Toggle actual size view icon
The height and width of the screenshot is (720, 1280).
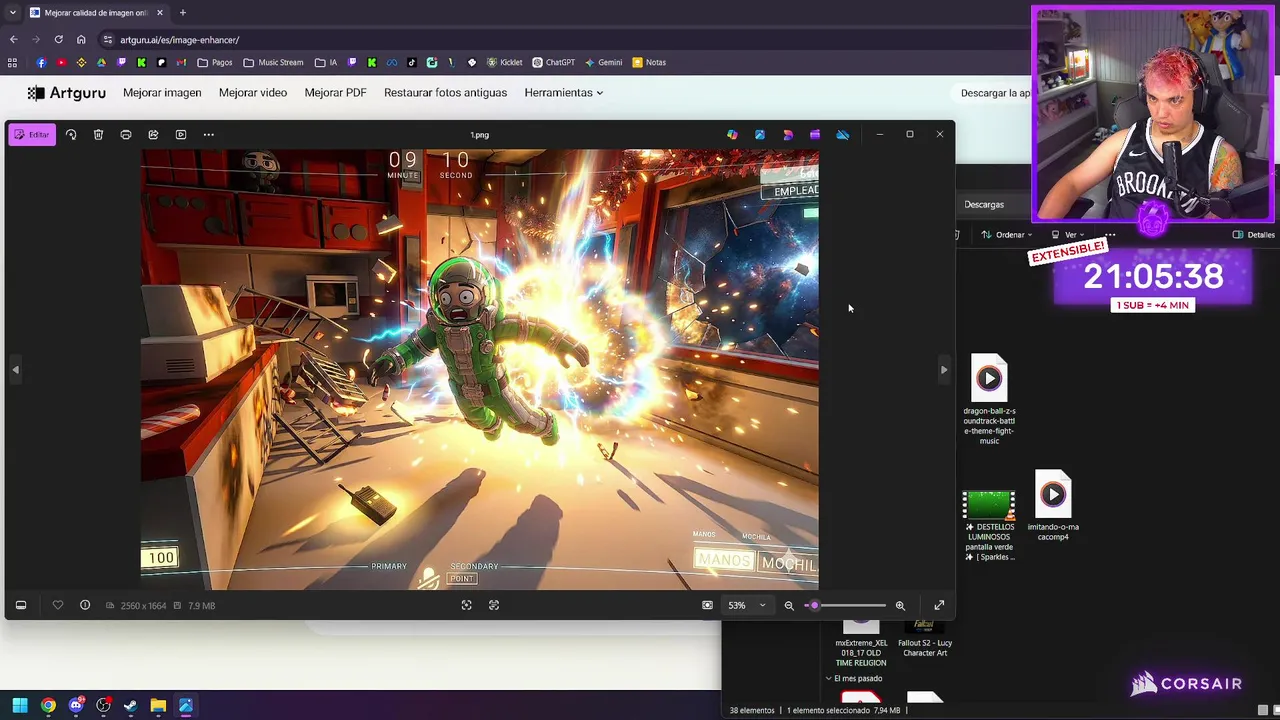click(707, 605)
